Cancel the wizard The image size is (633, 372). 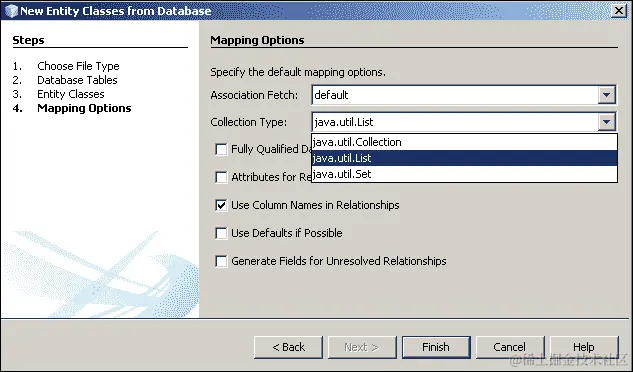pos(510,347)
